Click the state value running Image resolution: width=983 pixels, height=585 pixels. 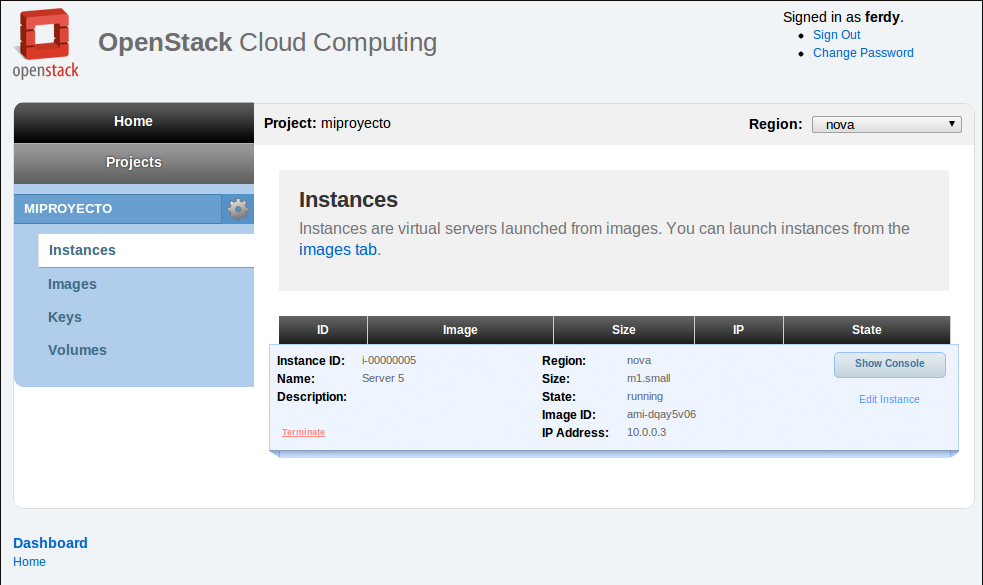click(645, 397)
